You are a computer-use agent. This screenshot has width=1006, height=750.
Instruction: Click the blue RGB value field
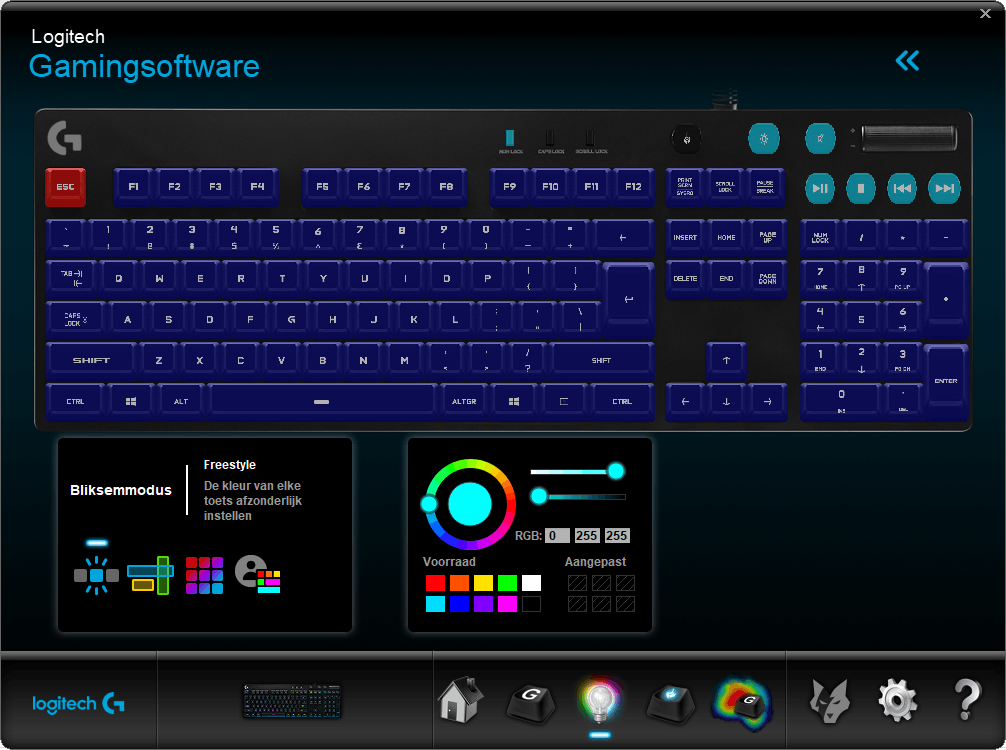617,536
